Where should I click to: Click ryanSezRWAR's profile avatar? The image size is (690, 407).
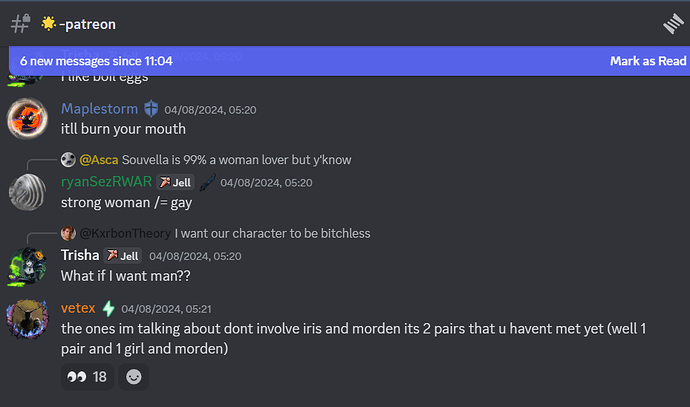(27, 192)
